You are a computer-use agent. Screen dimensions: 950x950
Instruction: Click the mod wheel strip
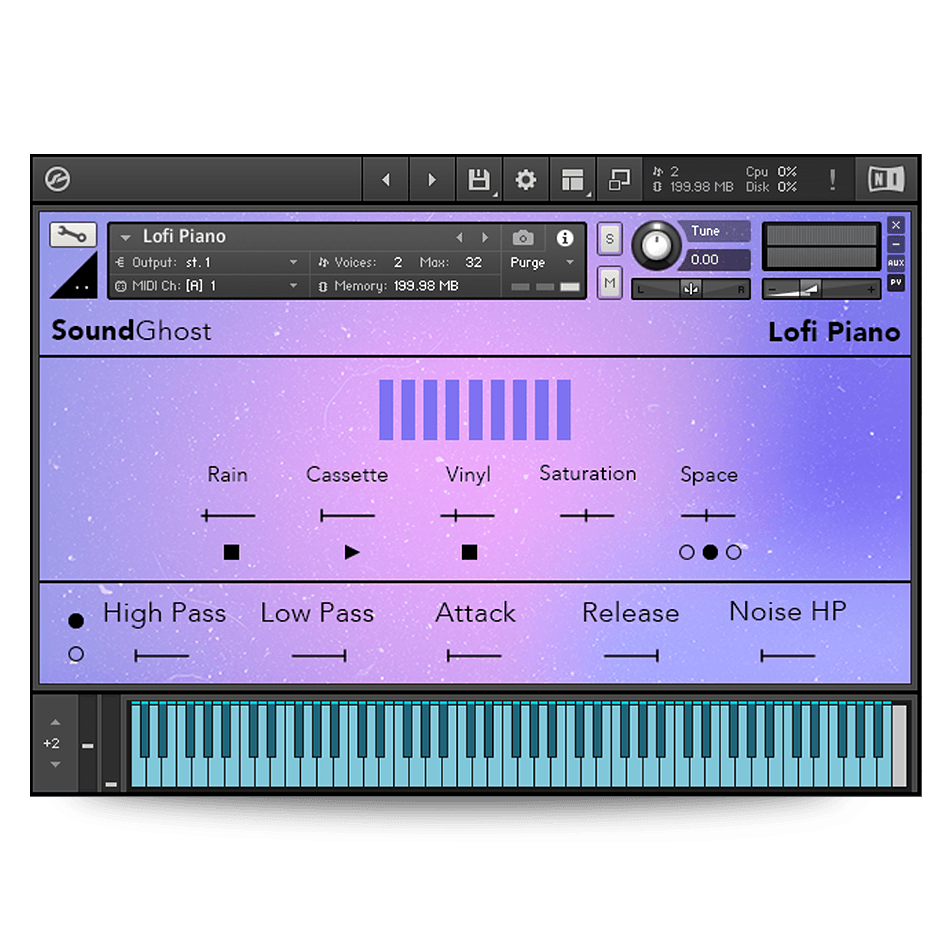point(111,744)
